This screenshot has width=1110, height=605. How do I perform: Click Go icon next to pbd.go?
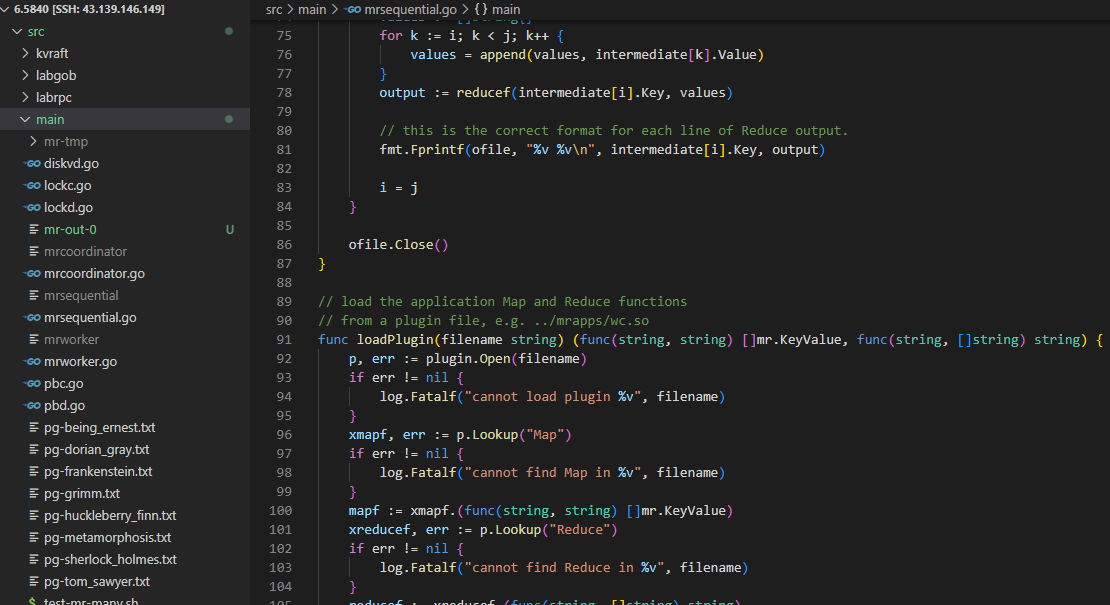click(33, 405)
